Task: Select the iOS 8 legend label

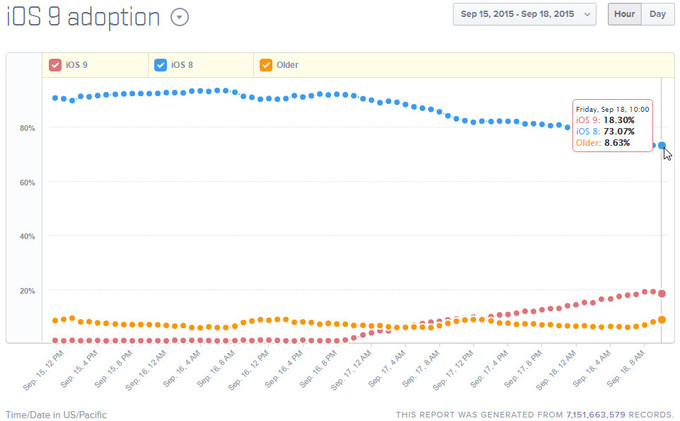Action: pos(182,65)
